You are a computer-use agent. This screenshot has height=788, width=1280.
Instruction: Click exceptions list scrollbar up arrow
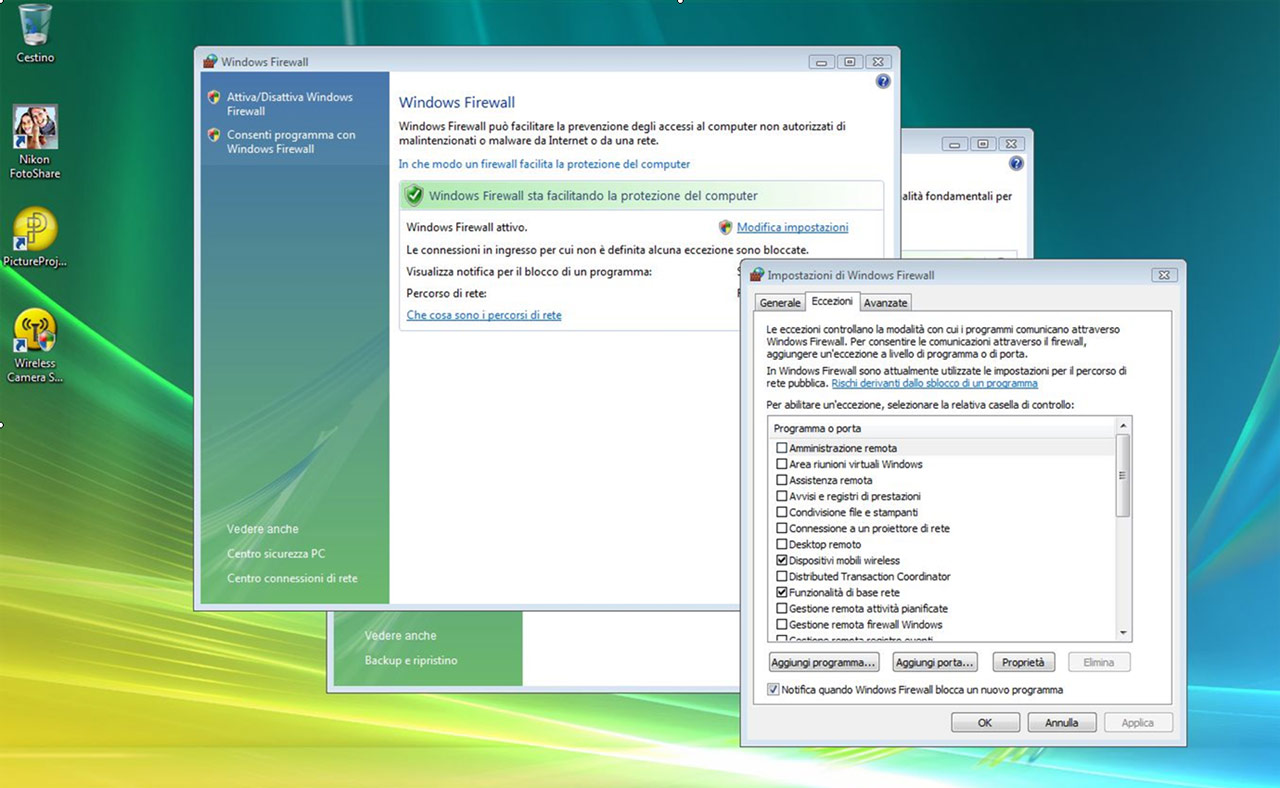coord(1123,426)
